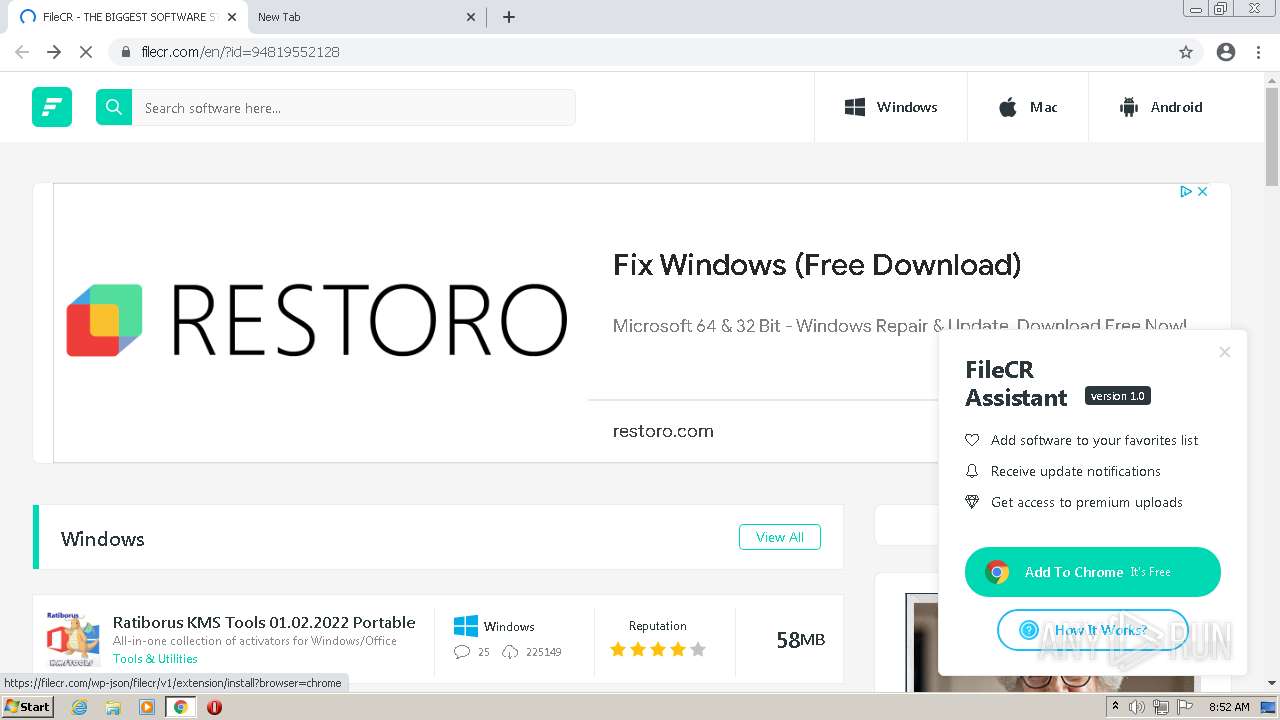Open AdChoices info triangle icon
Image resolution: width=1280 pixels, height=720 pixels.
click(1186, 191)
